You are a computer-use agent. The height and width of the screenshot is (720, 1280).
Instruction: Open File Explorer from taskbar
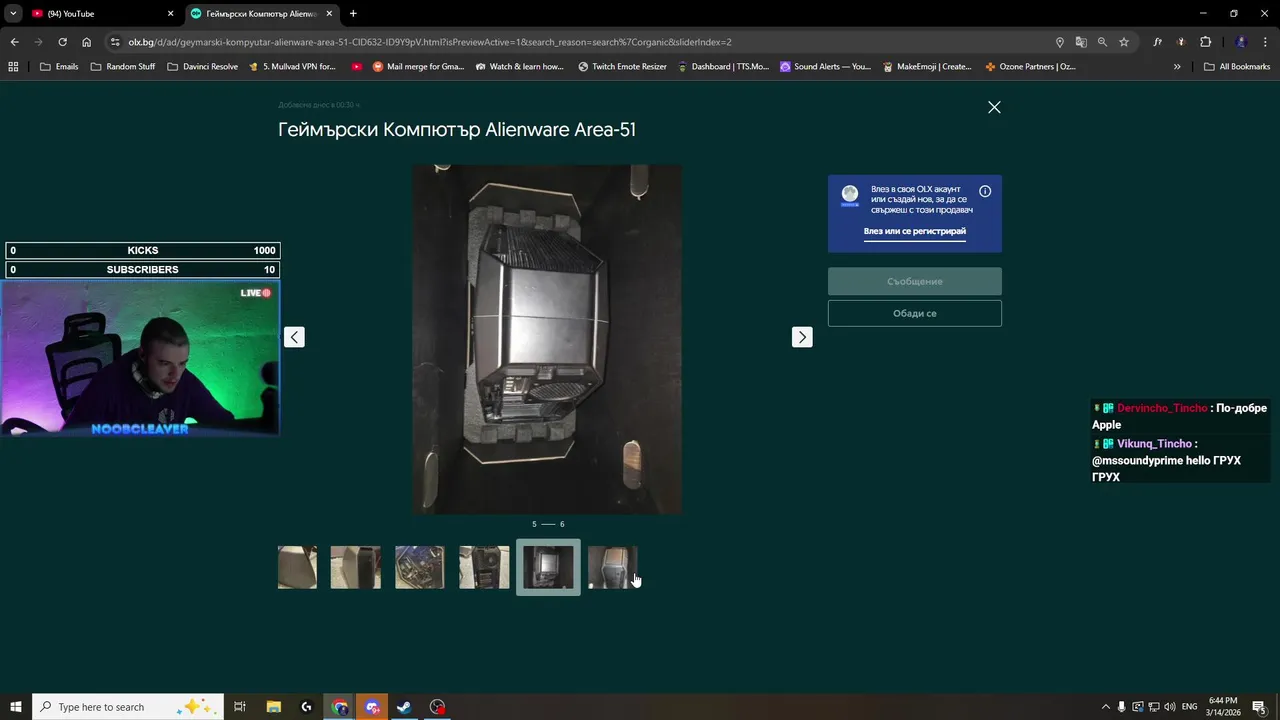[274, 707]
